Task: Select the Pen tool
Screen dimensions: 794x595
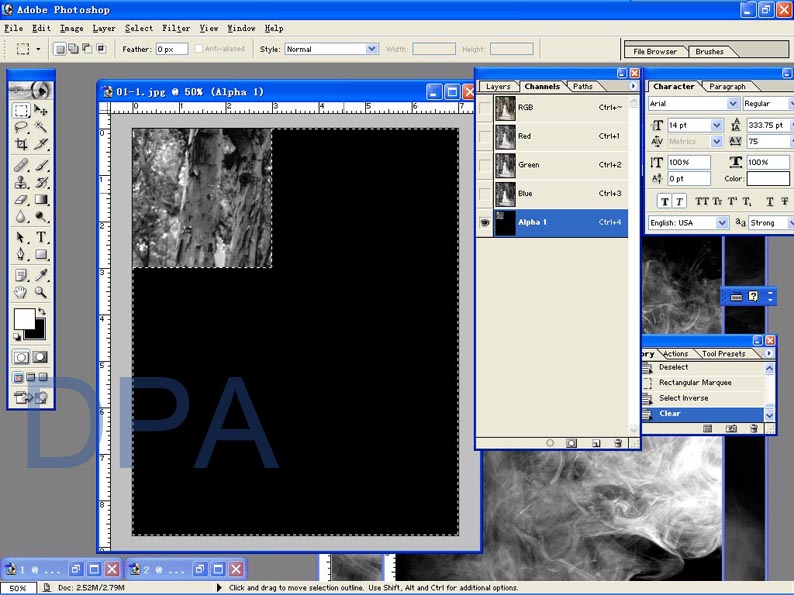Action: point(21,254)
